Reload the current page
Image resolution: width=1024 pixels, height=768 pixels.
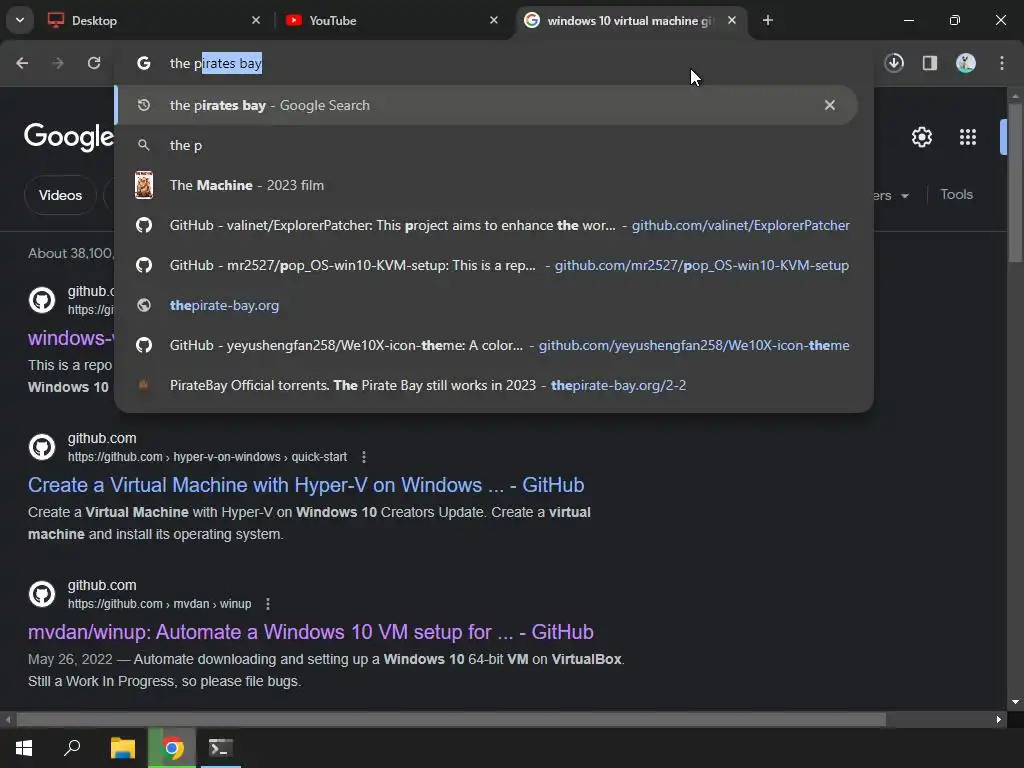(x=94, y=63)
